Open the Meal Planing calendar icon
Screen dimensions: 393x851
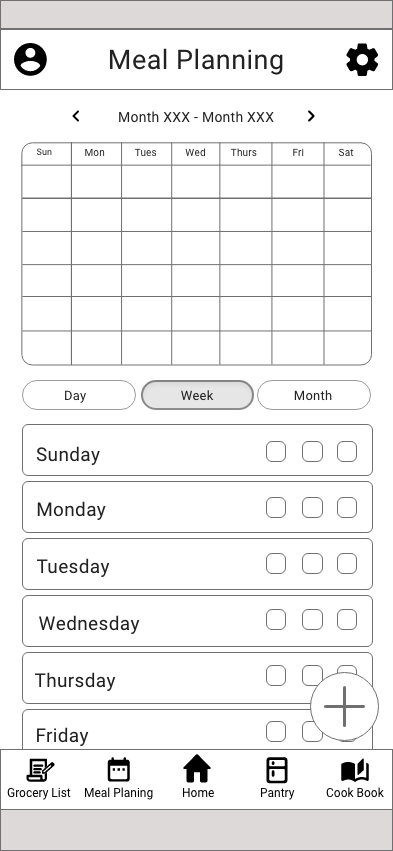point(118,770)
